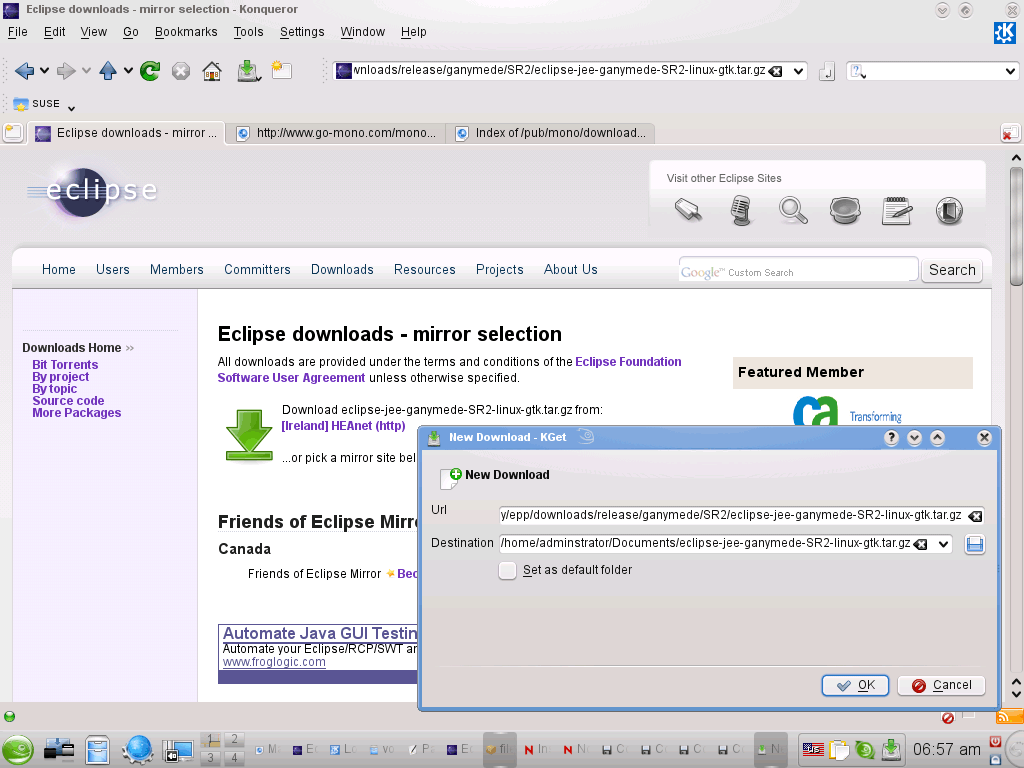This screenshot has width=1024, height=768.
Task: Close current tab using tab-bar close icon
Action: click(1010, 133)
